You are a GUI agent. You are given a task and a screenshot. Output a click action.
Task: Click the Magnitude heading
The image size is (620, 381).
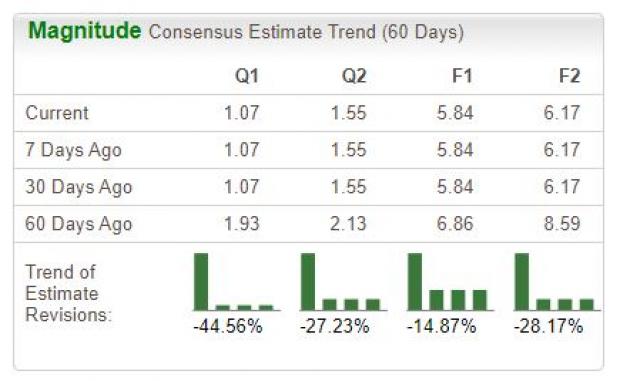[x=85, y=30]
